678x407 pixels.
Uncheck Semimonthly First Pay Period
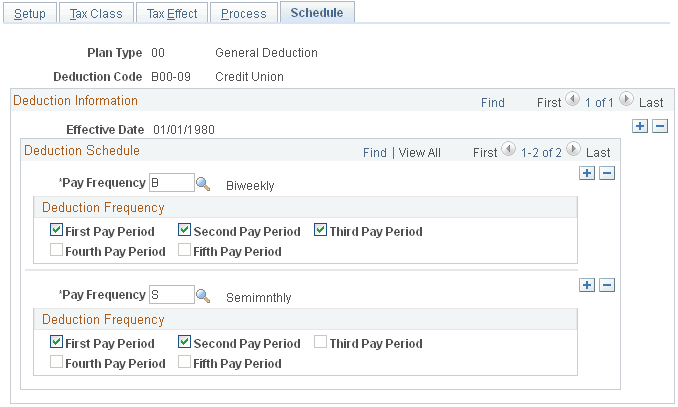56,342
